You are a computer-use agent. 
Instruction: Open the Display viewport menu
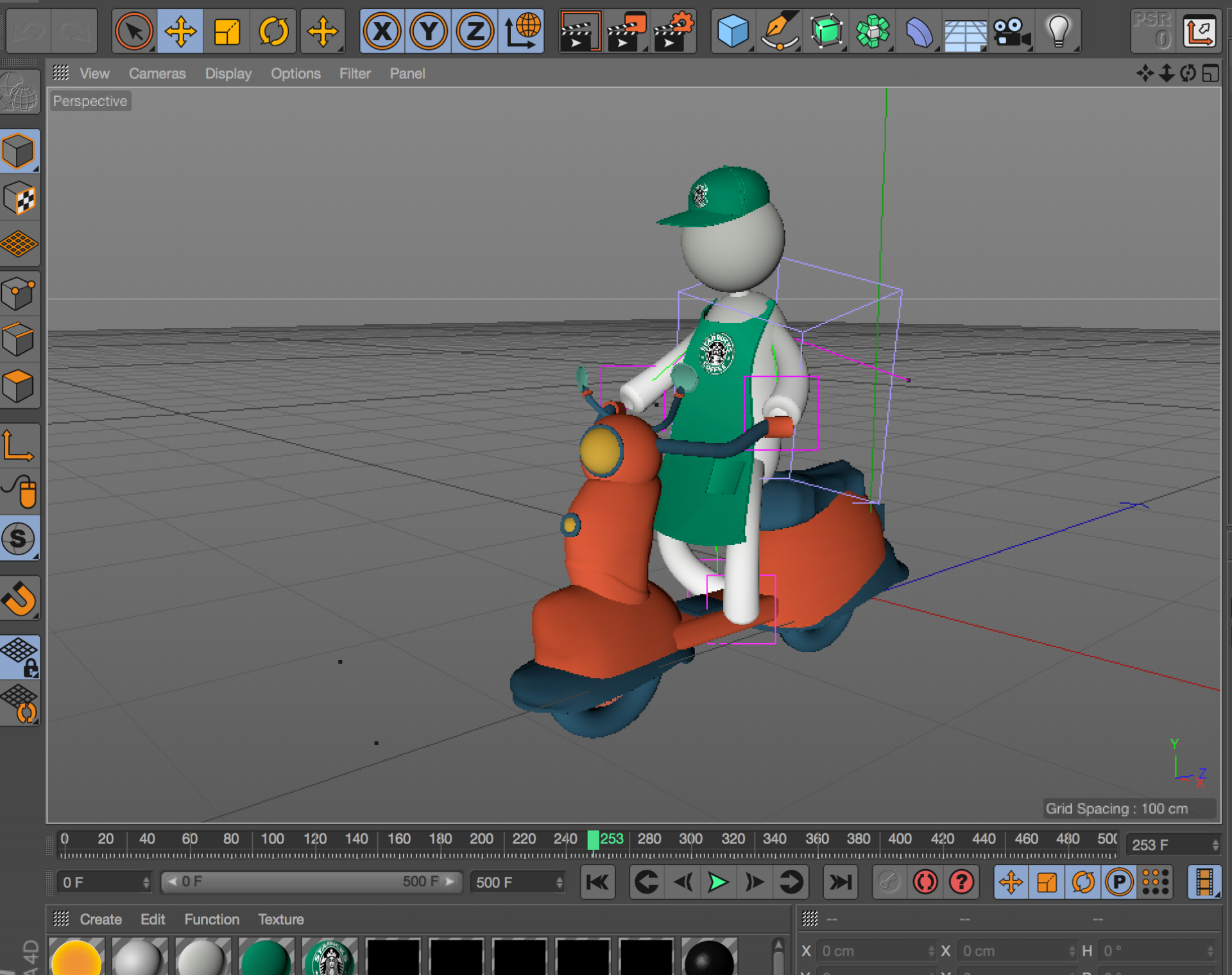pos(228,74)
